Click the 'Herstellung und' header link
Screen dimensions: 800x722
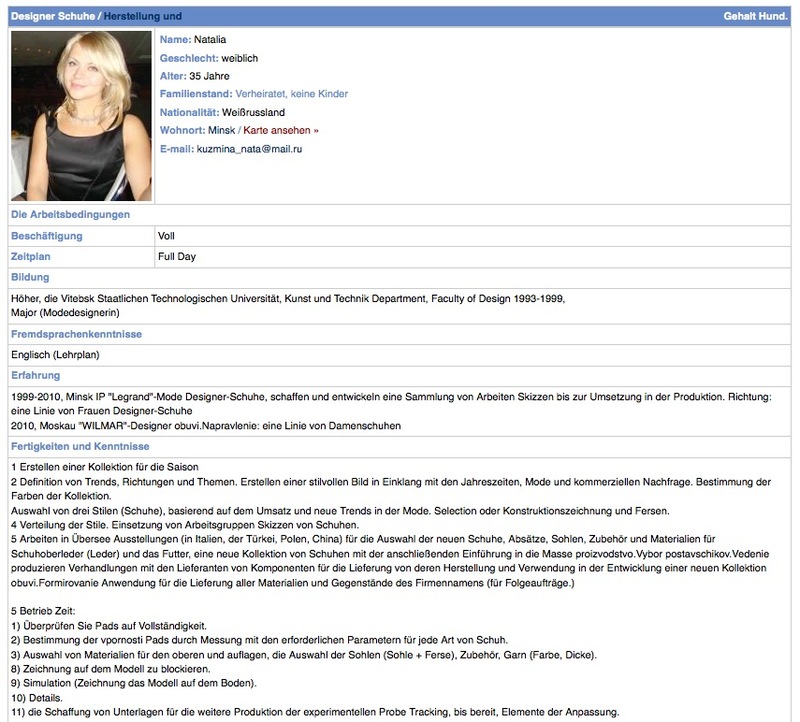142,16
